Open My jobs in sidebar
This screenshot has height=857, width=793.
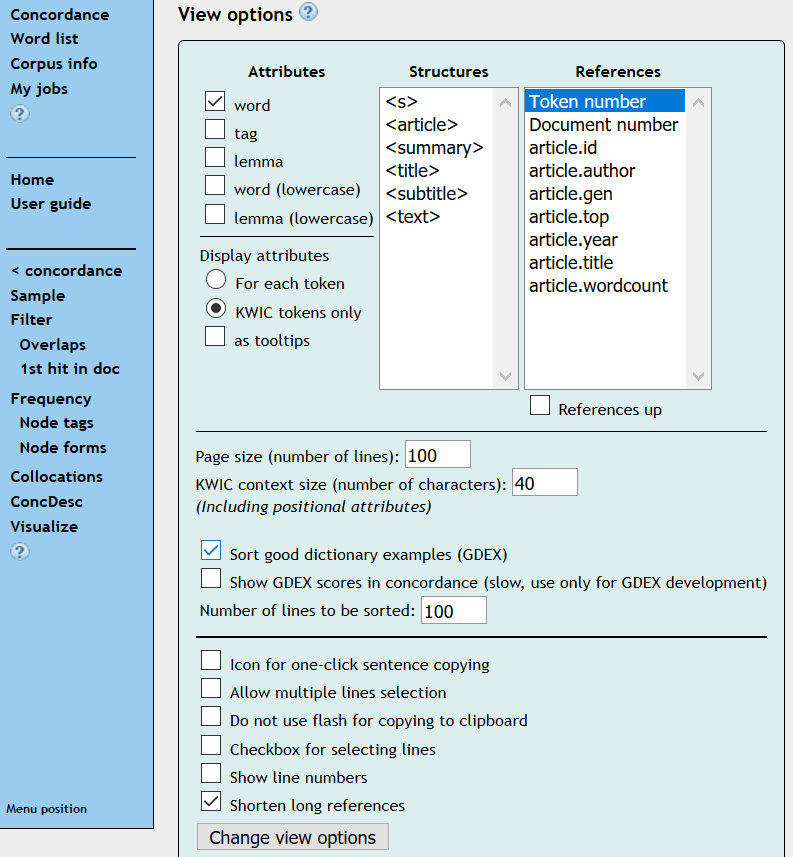tap(39, 89)
